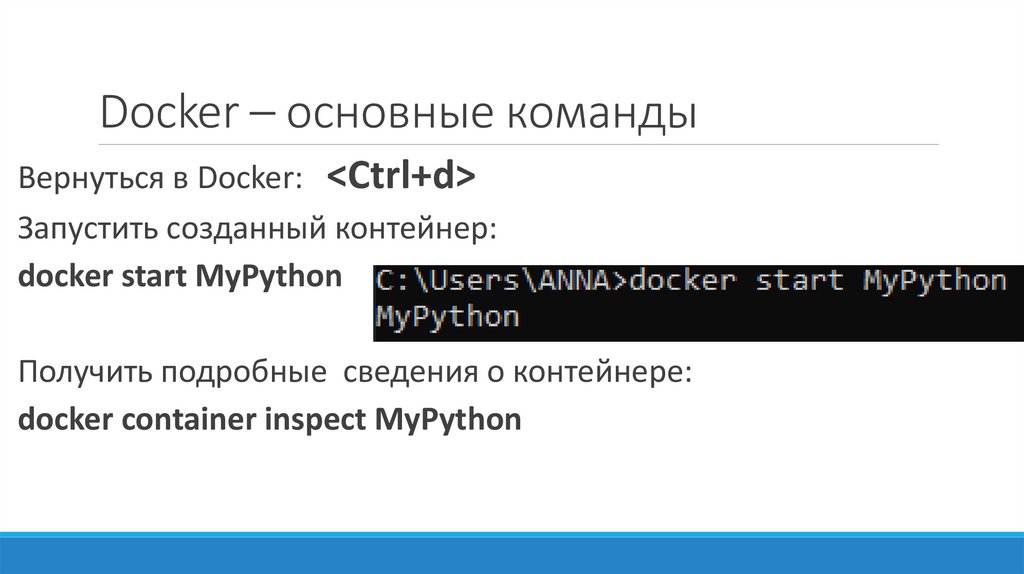Click the word "Docker" in the title
Viewport: 1024px width, 574px height.
166,113
